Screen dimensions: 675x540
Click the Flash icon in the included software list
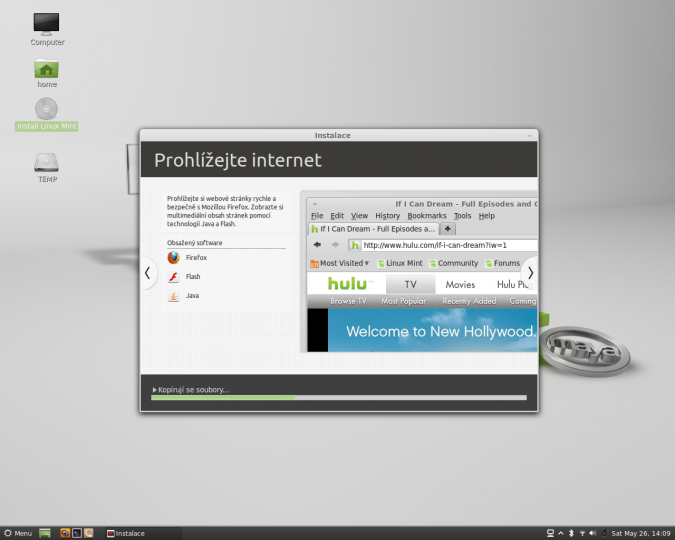point(173,276)
